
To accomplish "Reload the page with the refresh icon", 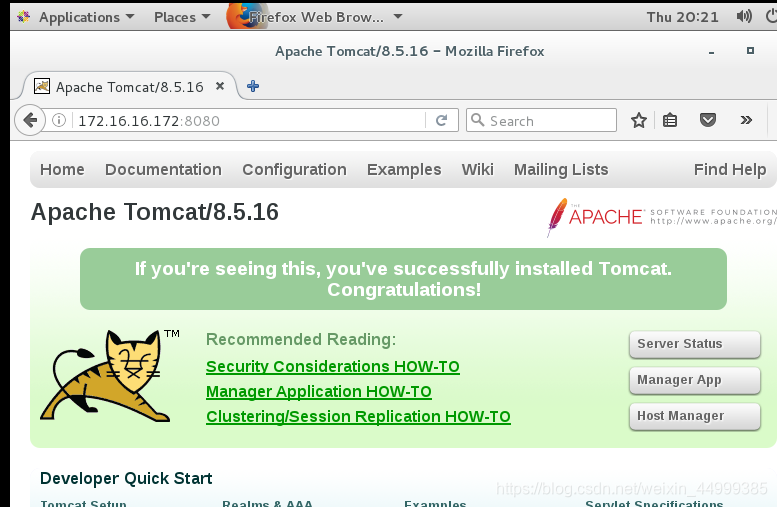I will tap(442, 120).
